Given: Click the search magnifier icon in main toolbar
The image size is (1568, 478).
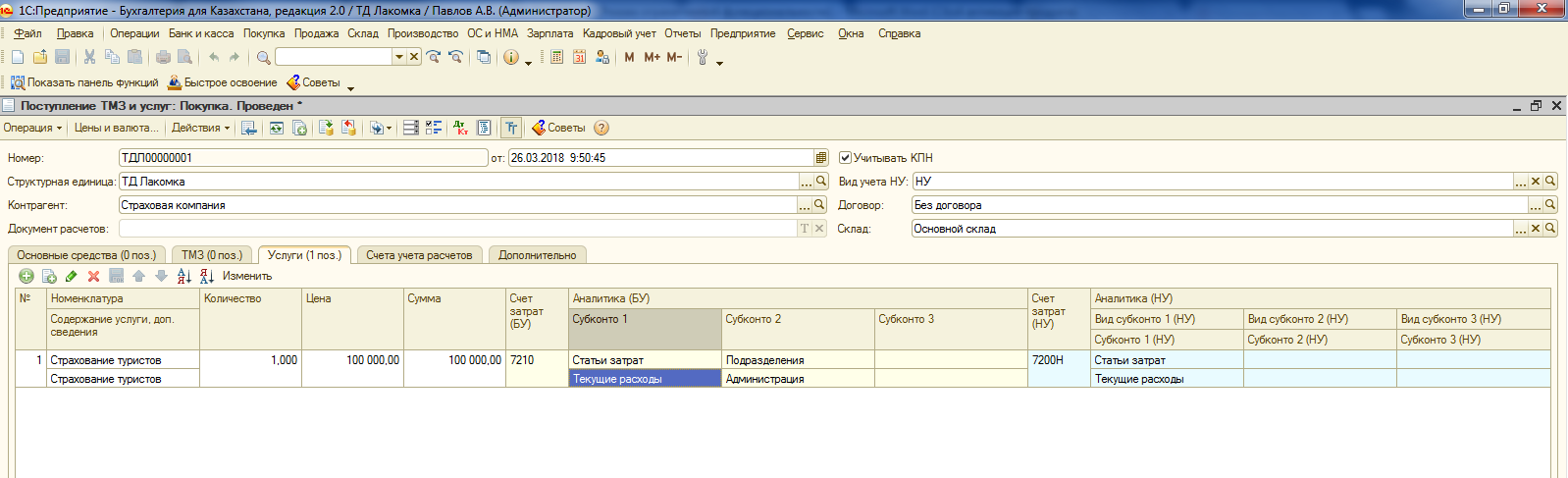Looking at the screenshot, I should pyautogui.click(x=263, y=57).
